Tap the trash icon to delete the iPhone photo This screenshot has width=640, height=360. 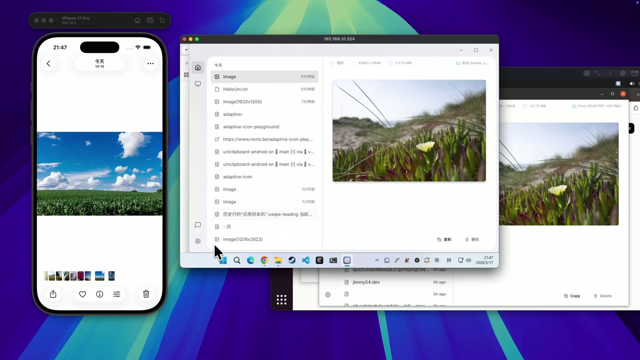point(146,294)
